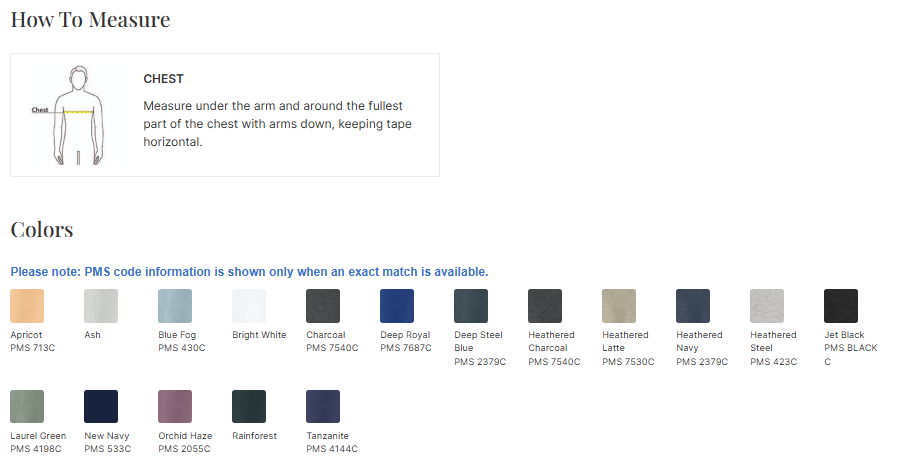Select the Heathered Latte swatch
The image size is (914, 474).
click(619, 306)
